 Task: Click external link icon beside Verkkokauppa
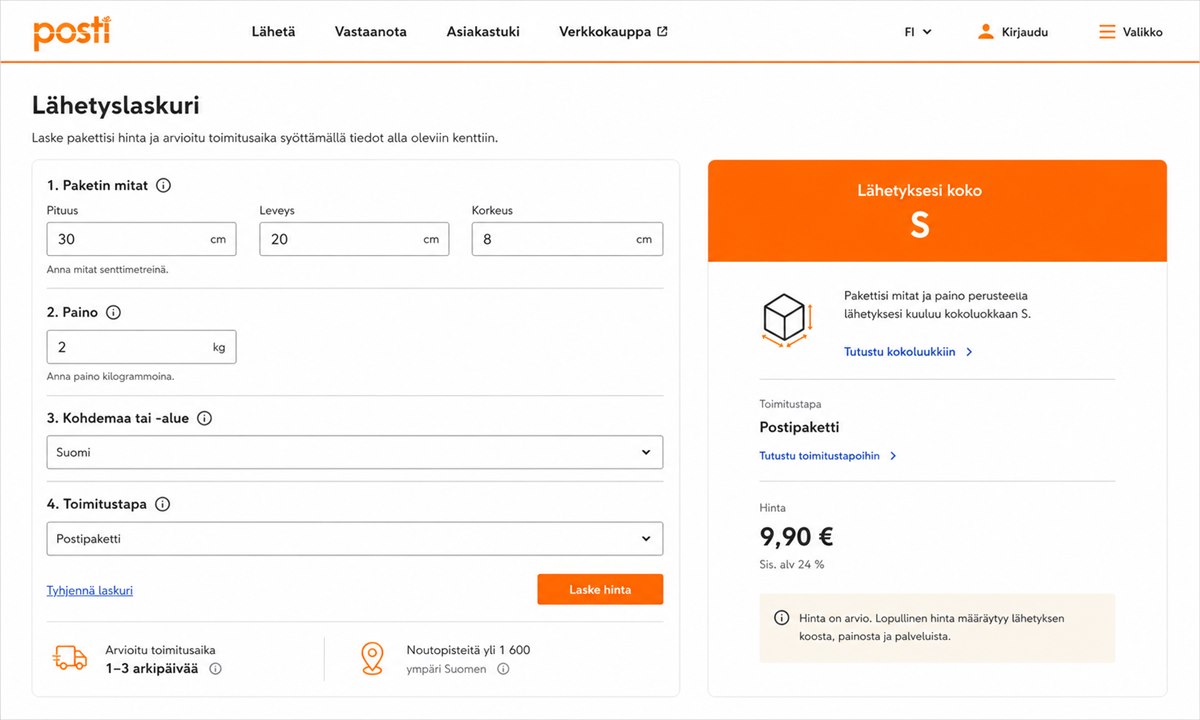click(662, 32)
